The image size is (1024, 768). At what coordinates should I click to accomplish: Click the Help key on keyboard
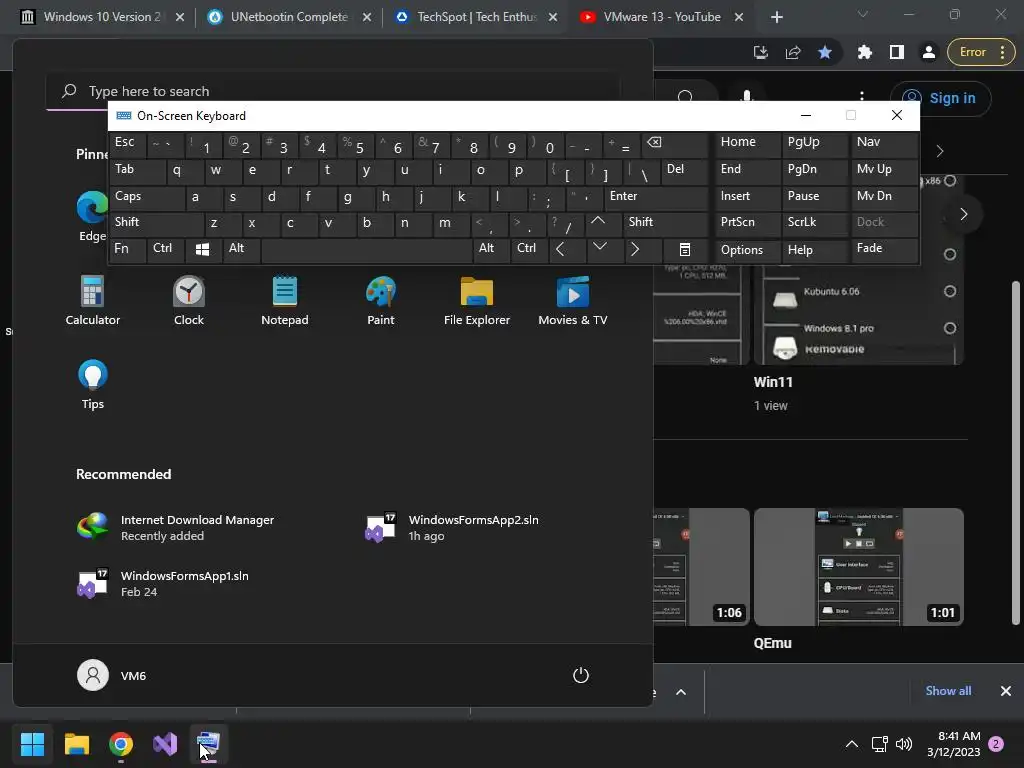click(x=814, y=250)
